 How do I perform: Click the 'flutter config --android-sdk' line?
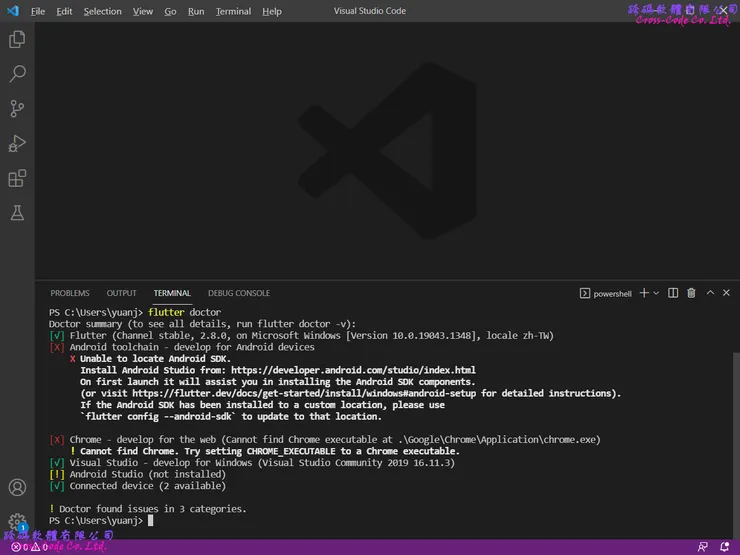pos(231,416)
